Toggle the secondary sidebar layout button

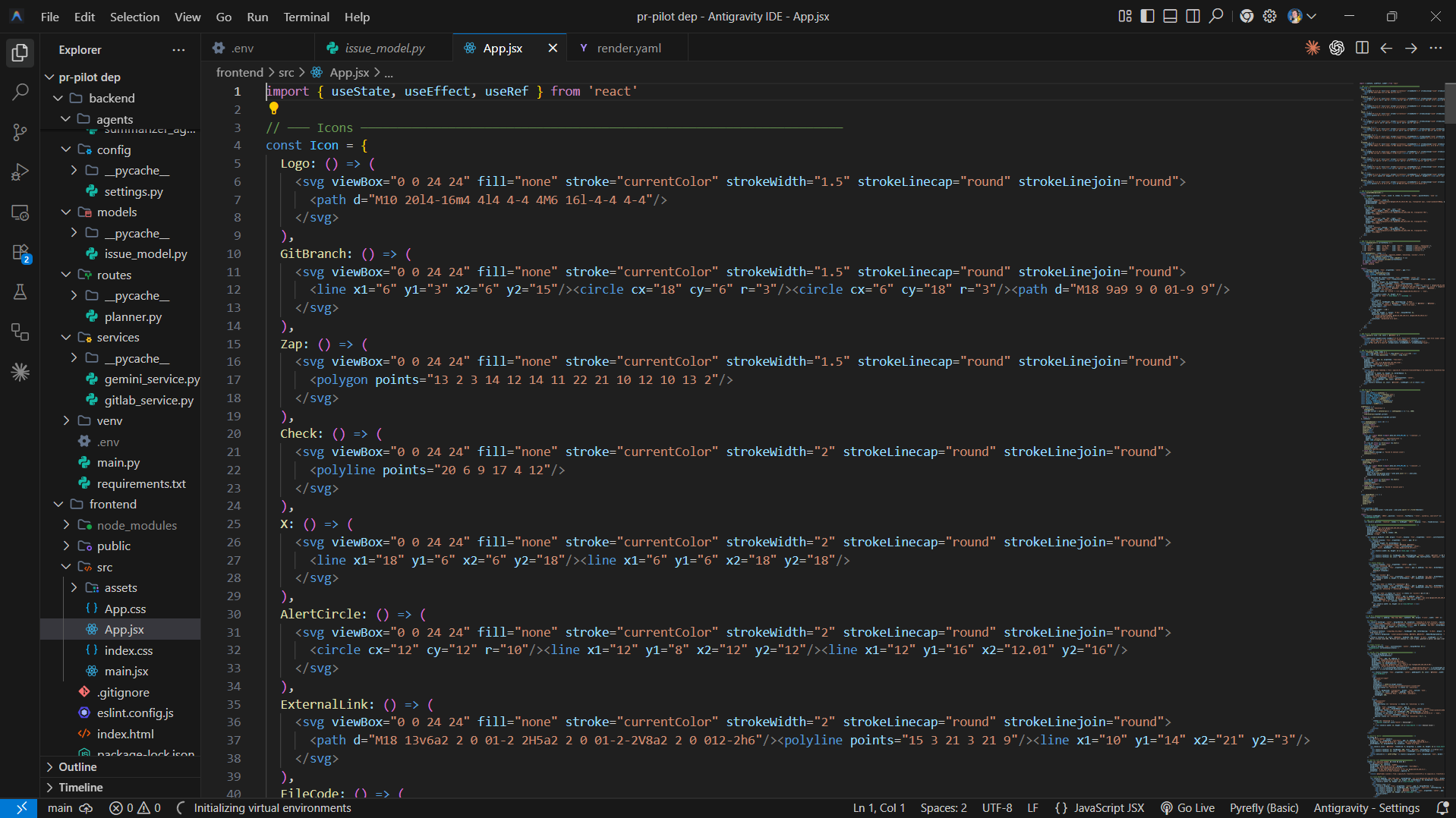1193,16
